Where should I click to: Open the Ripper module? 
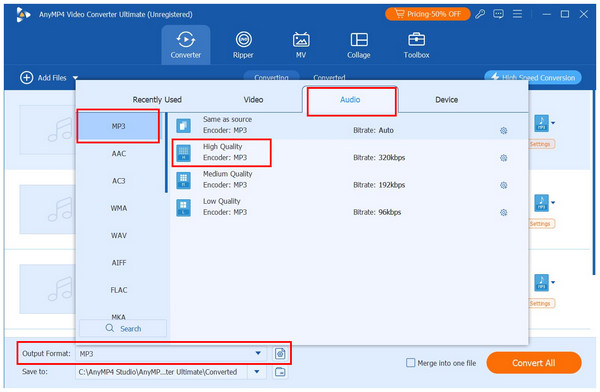pyautogui.click(x=243, y=45)
